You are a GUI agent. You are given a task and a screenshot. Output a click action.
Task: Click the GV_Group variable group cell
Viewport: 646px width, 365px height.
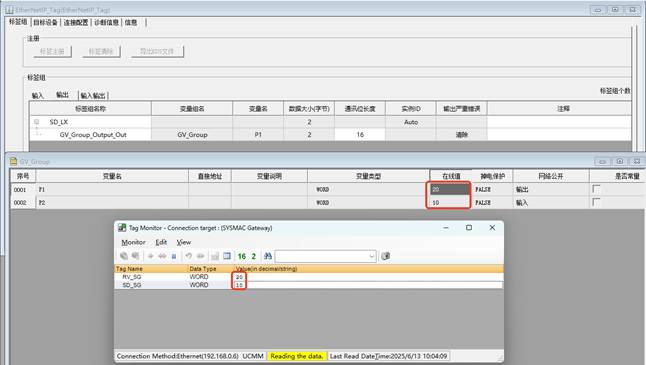(x=192, y=135)
